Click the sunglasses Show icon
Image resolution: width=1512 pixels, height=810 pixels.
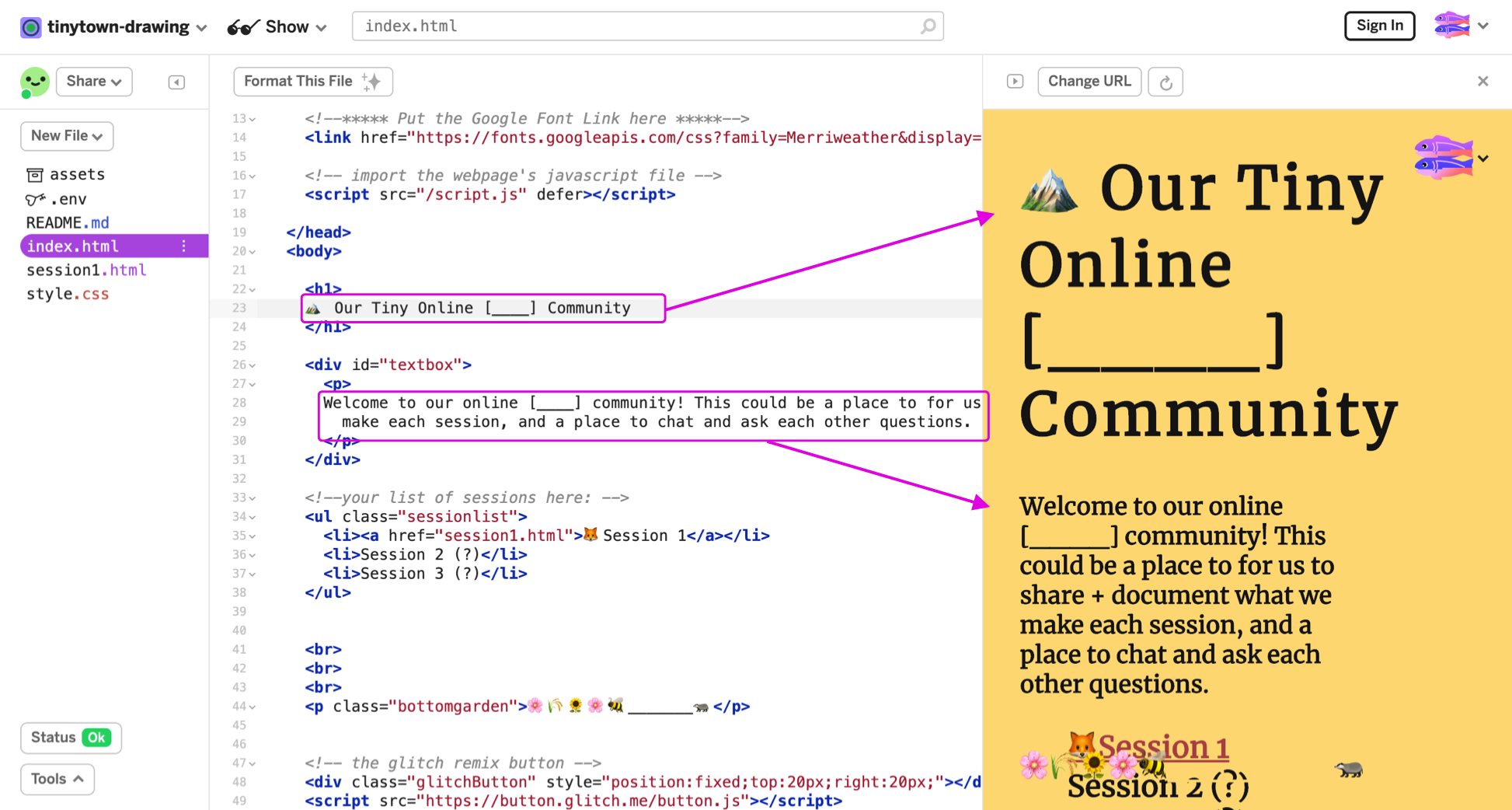pos(242,28)
